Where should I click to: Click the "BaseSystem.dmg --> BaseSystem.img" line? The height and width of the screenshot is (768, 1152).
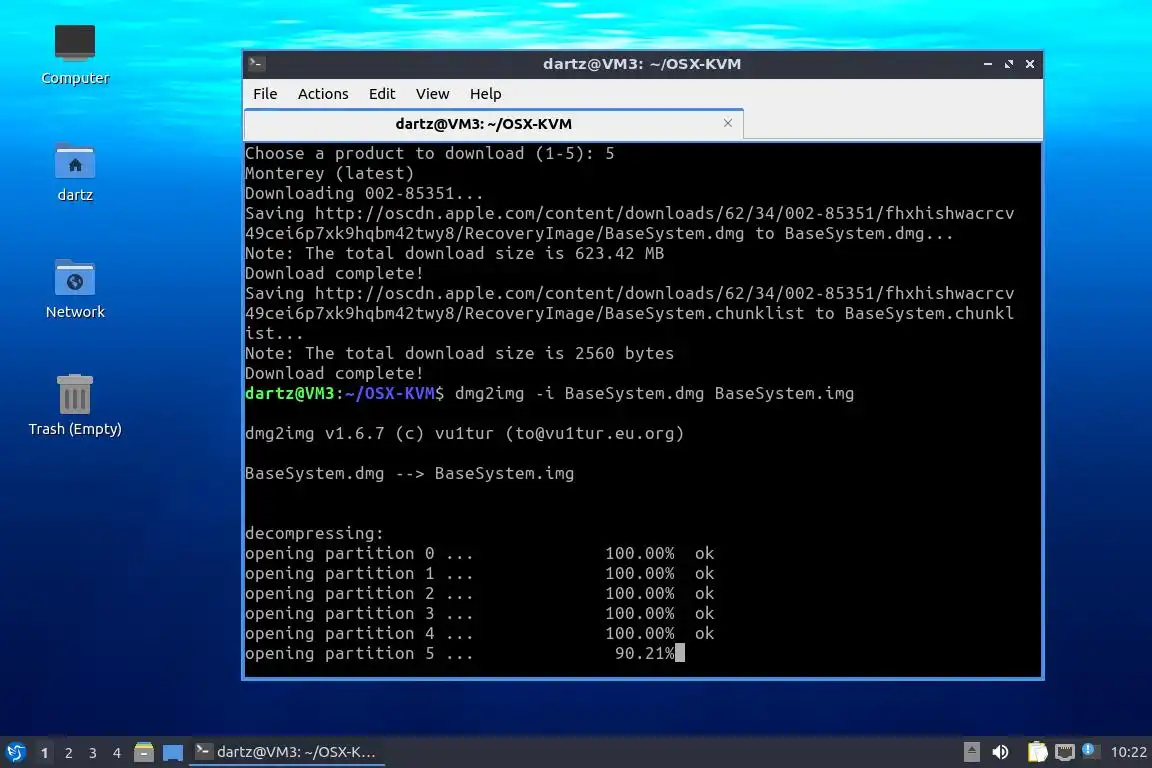(x=409, y=473)
